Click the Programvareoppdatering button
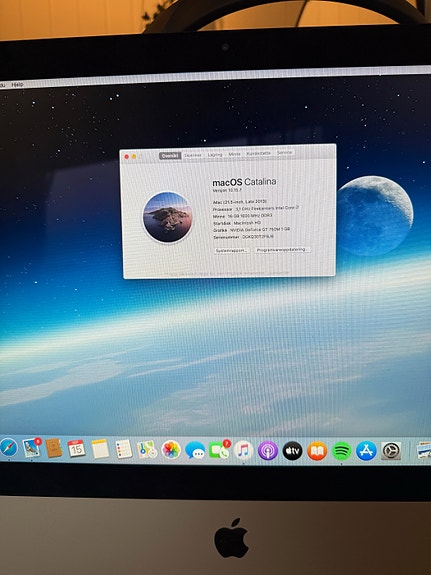Image resolution: width=431 pixels, height=575 pixels. 282,250
